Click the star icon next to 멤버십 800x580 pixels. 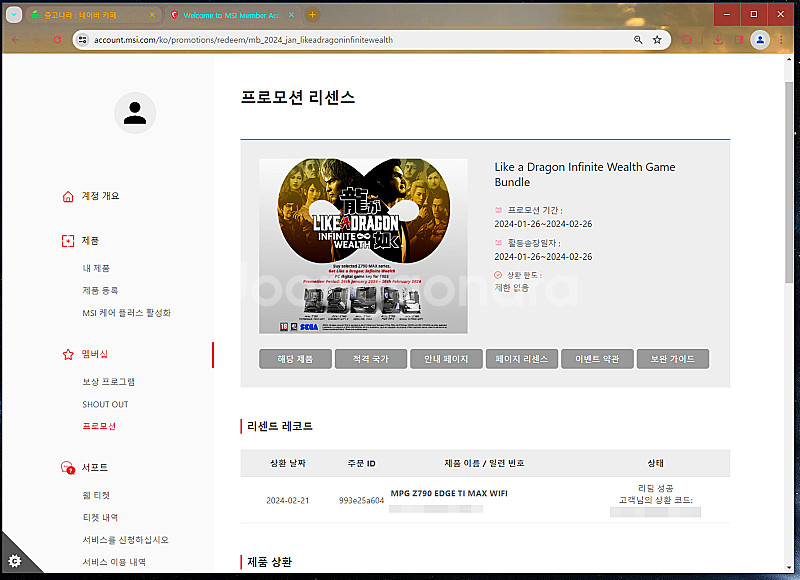tap(68, 354)
